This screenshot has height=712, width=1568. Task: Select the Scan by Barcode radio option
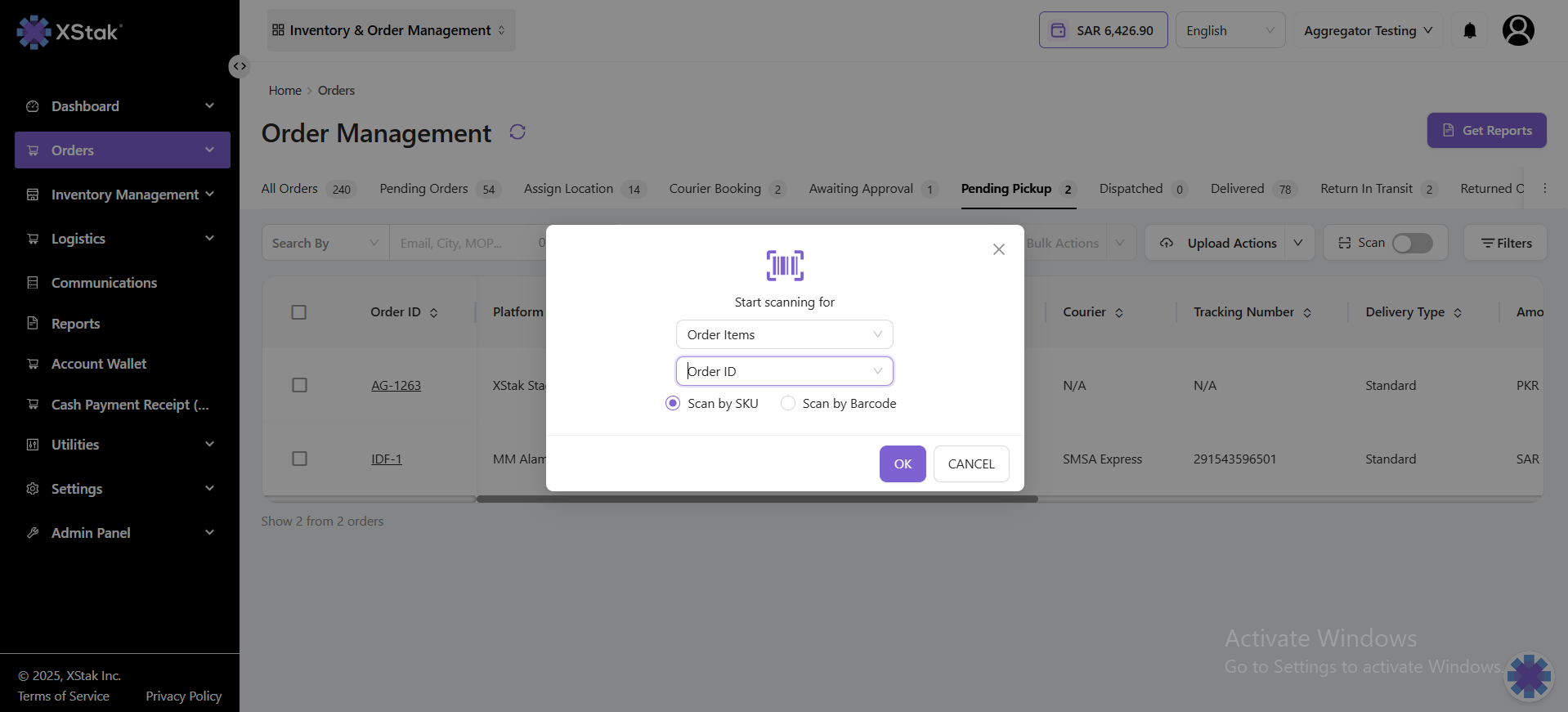point(788,404)
